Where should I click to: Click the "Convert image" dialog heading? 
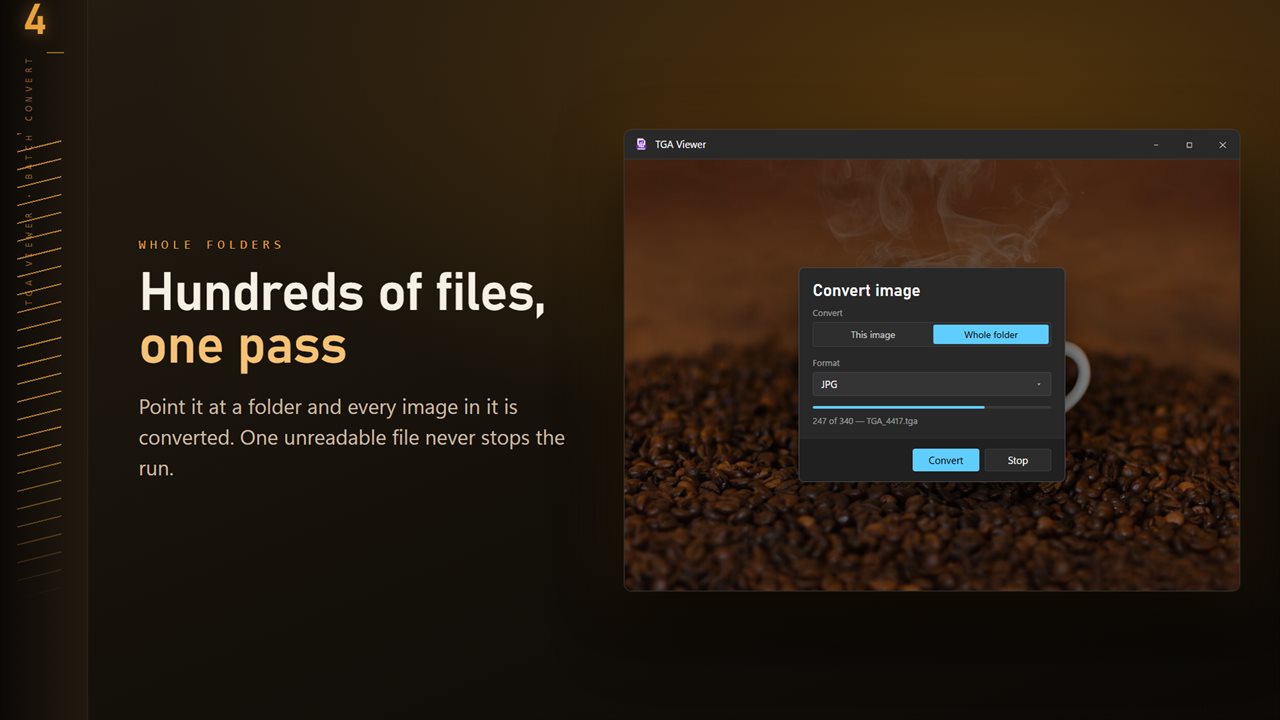tap(866, 290)
